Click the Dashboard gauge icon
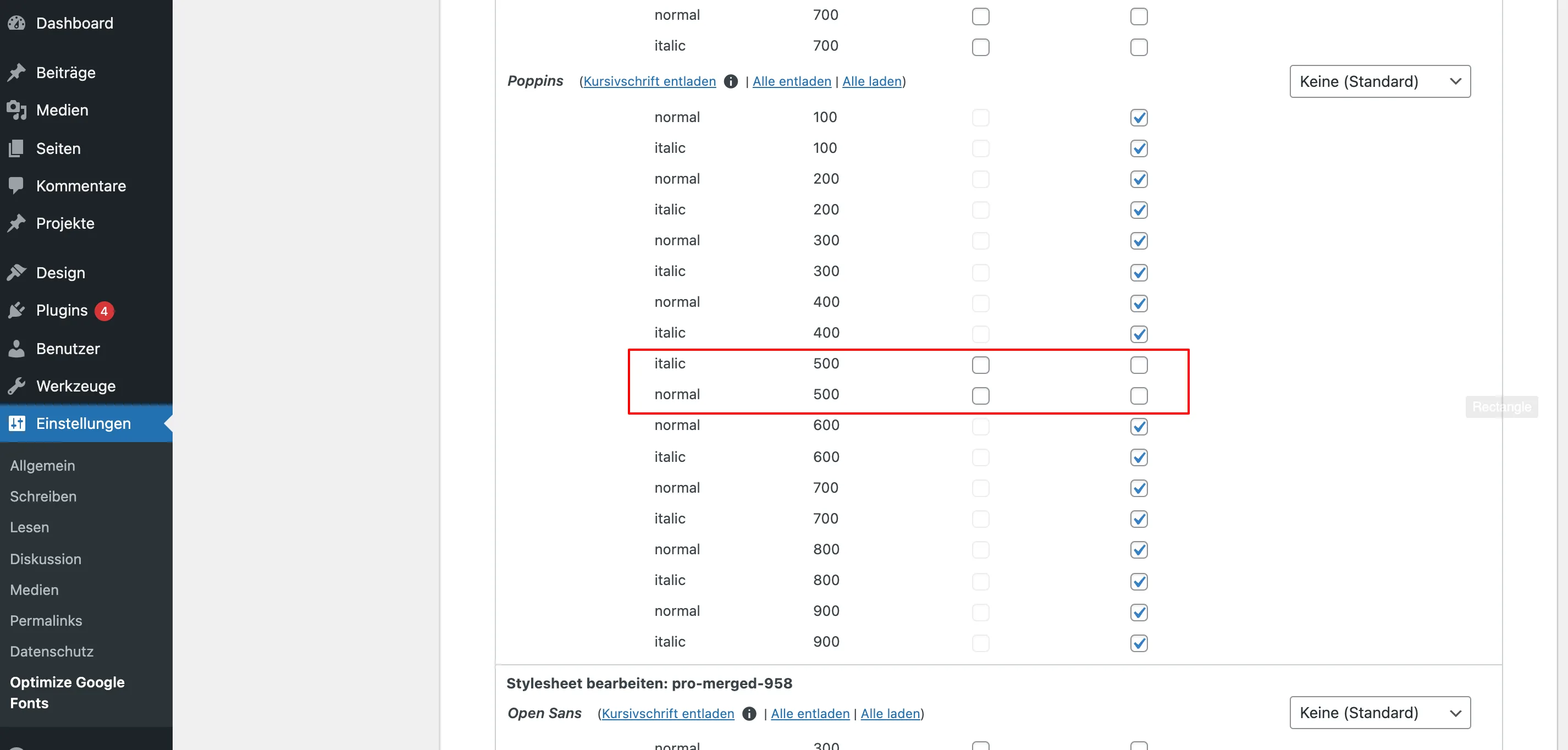Screen dimensions: 1568x750 (16, 23)
